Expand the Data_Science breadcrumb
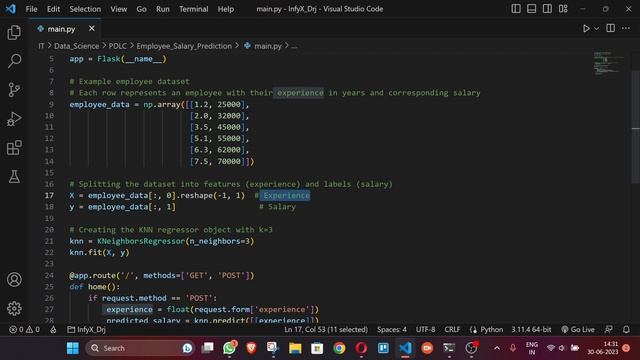The width and height of the screenshot is (640, 360). [x=77, y=46]
